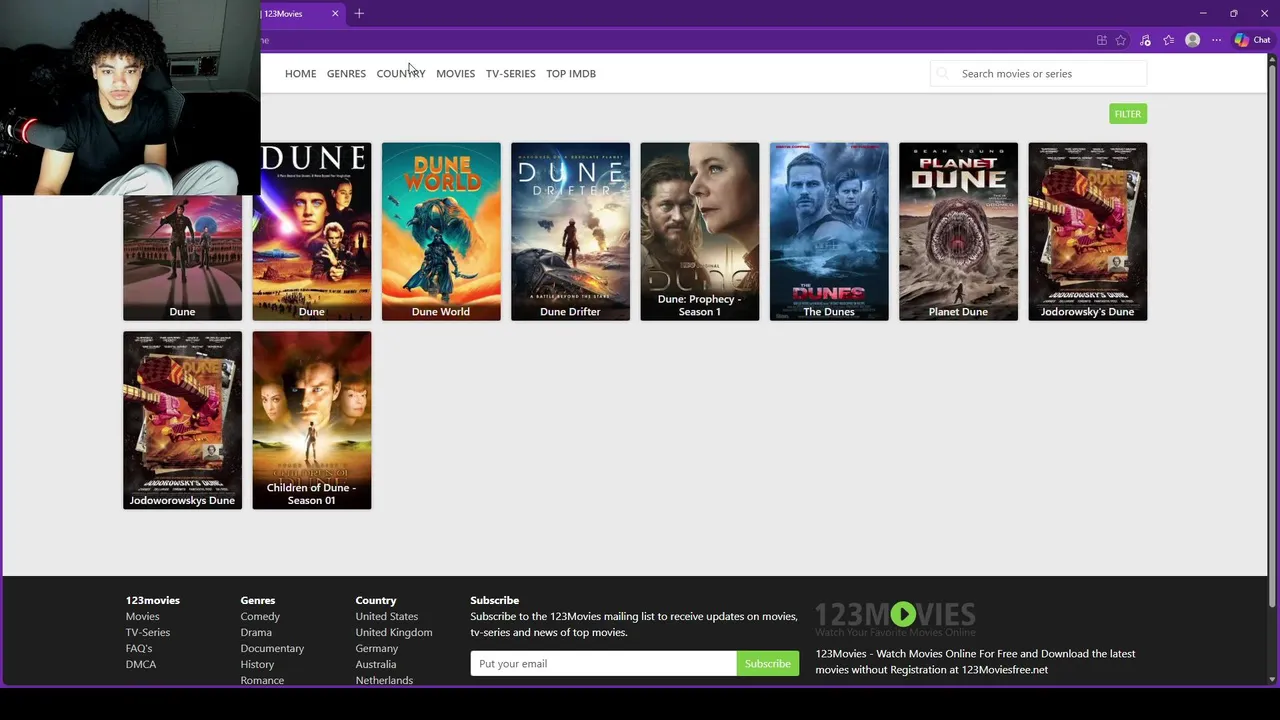1280x720 pixels.
Task: Open the Dune World poster
Action: point(440,231)
